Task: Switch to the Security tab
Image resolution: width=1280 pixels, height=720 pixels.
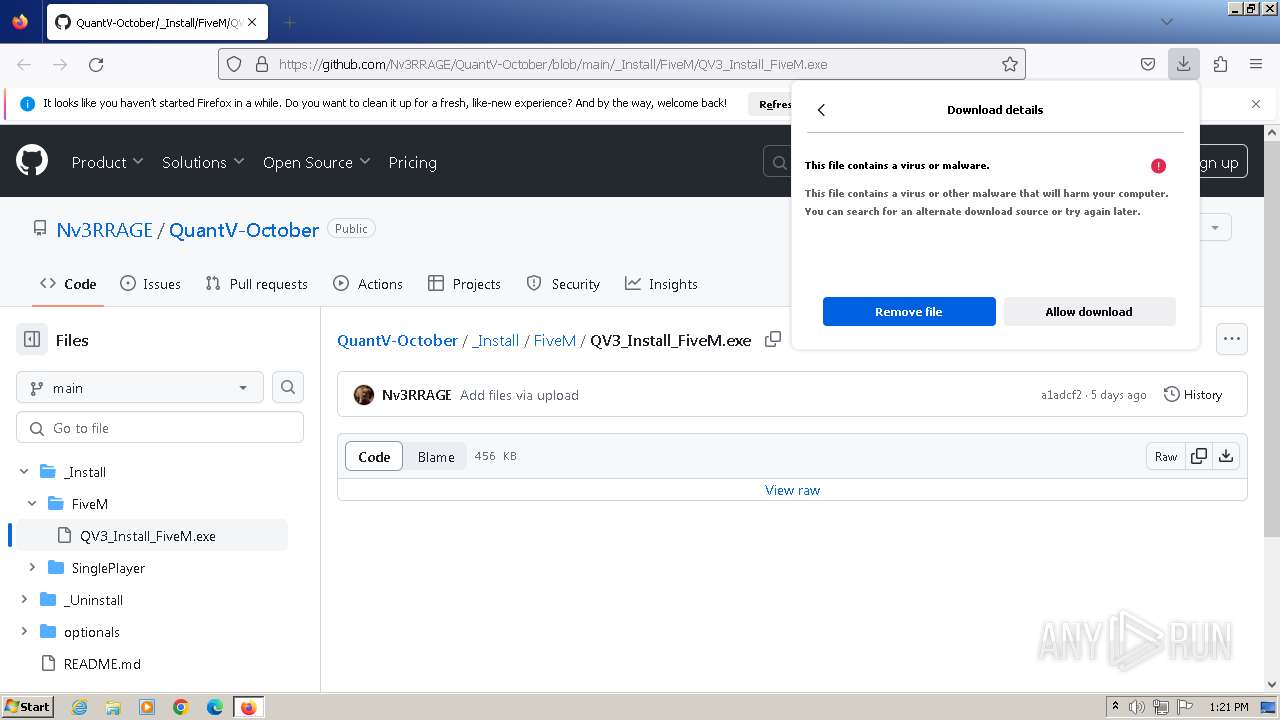Action: (563, 284)
